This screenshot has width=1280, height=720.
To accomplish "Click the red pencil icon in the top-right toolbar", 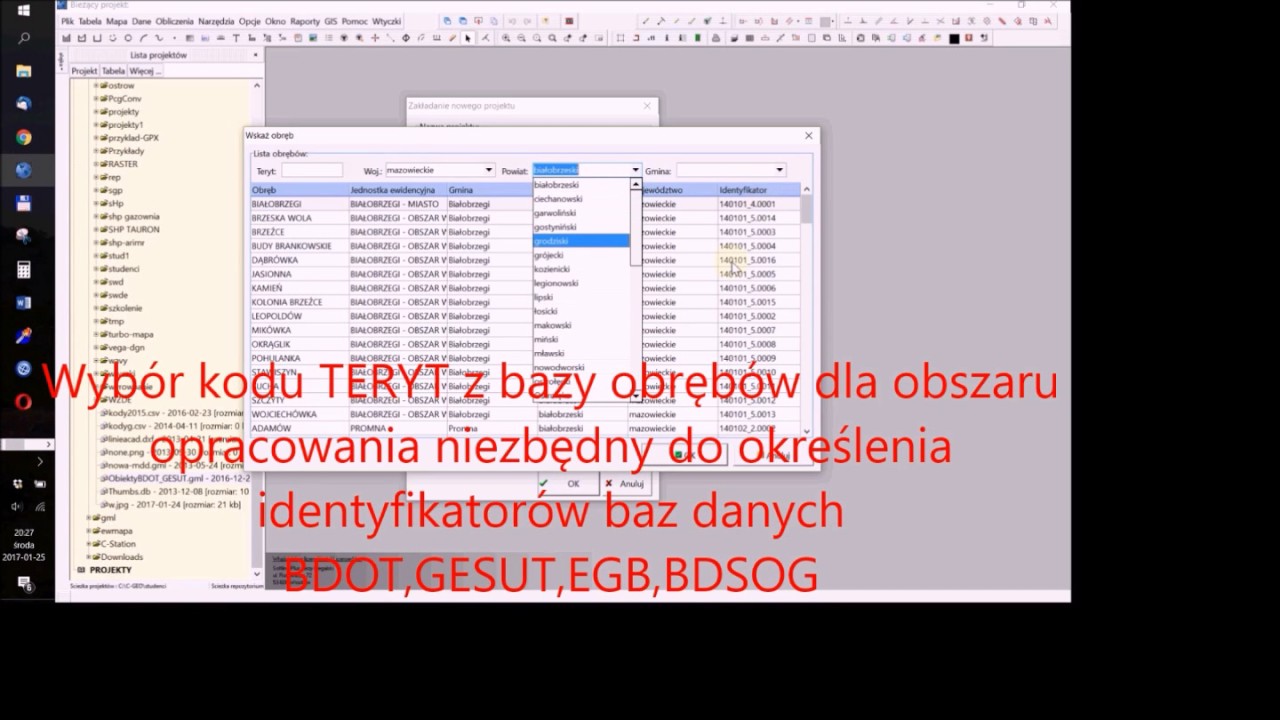I will (1002, 21).
